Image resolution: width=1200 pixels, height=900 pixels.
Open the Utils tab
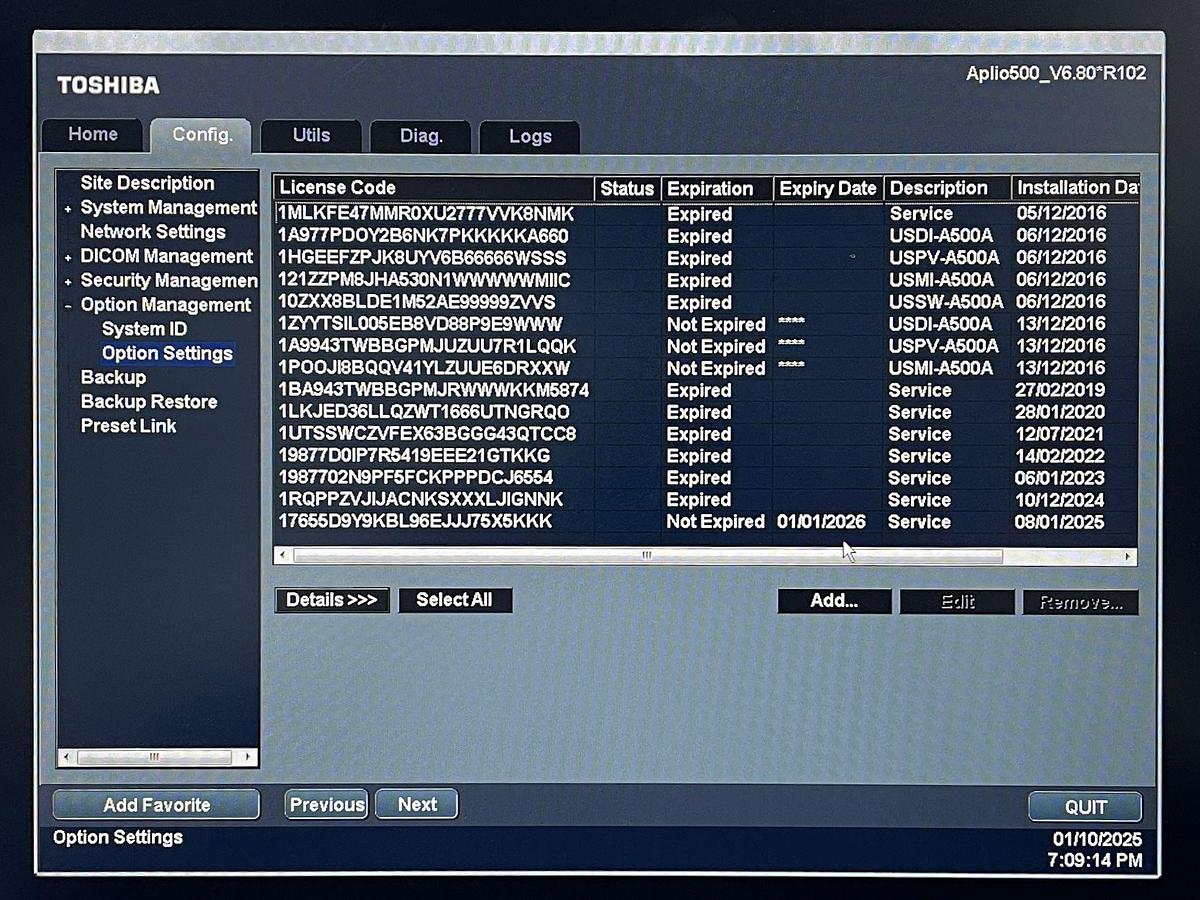311,136
